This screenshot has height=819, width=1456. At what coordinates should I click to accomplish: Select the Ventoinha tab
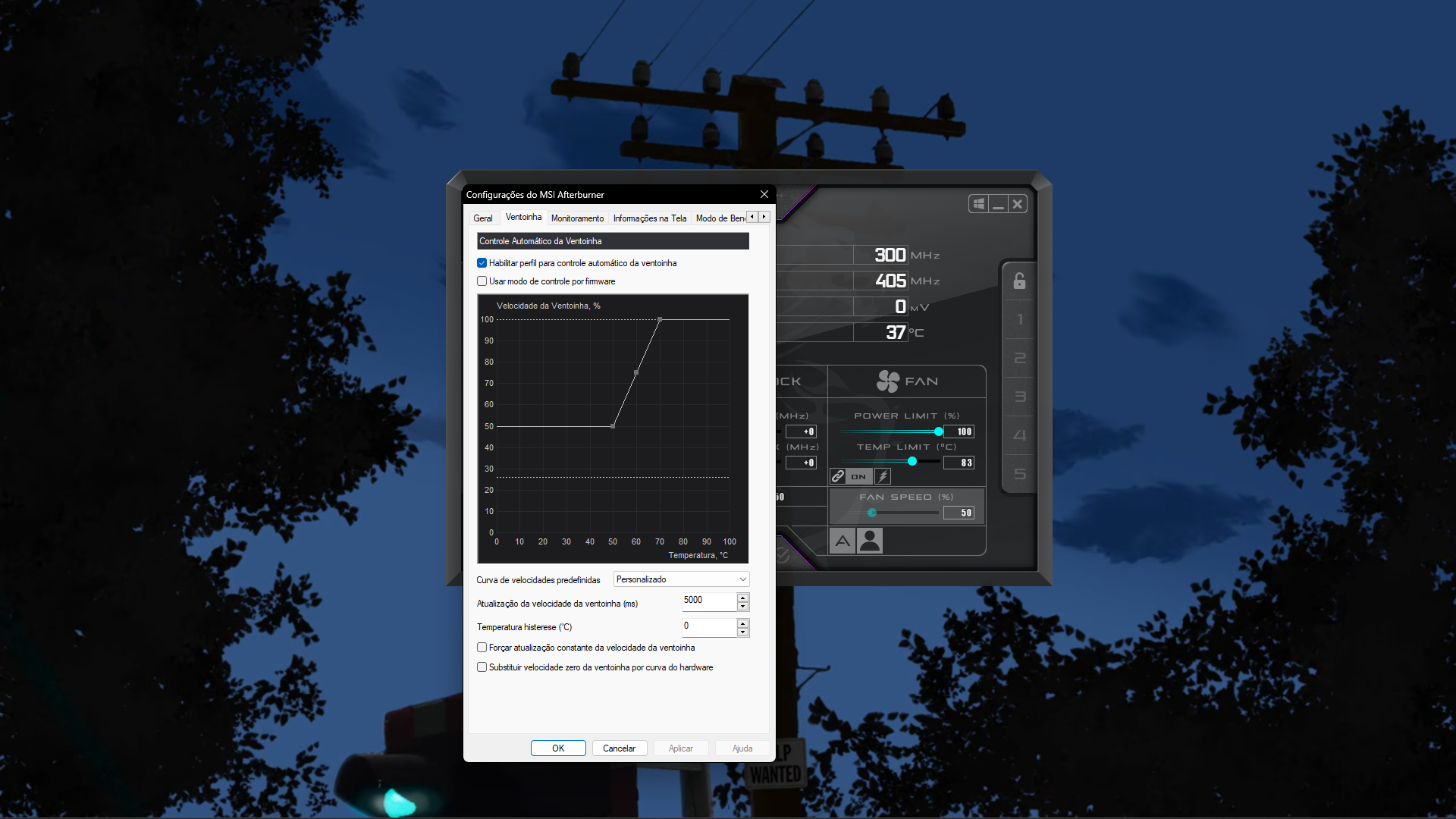tap(524, 217)
